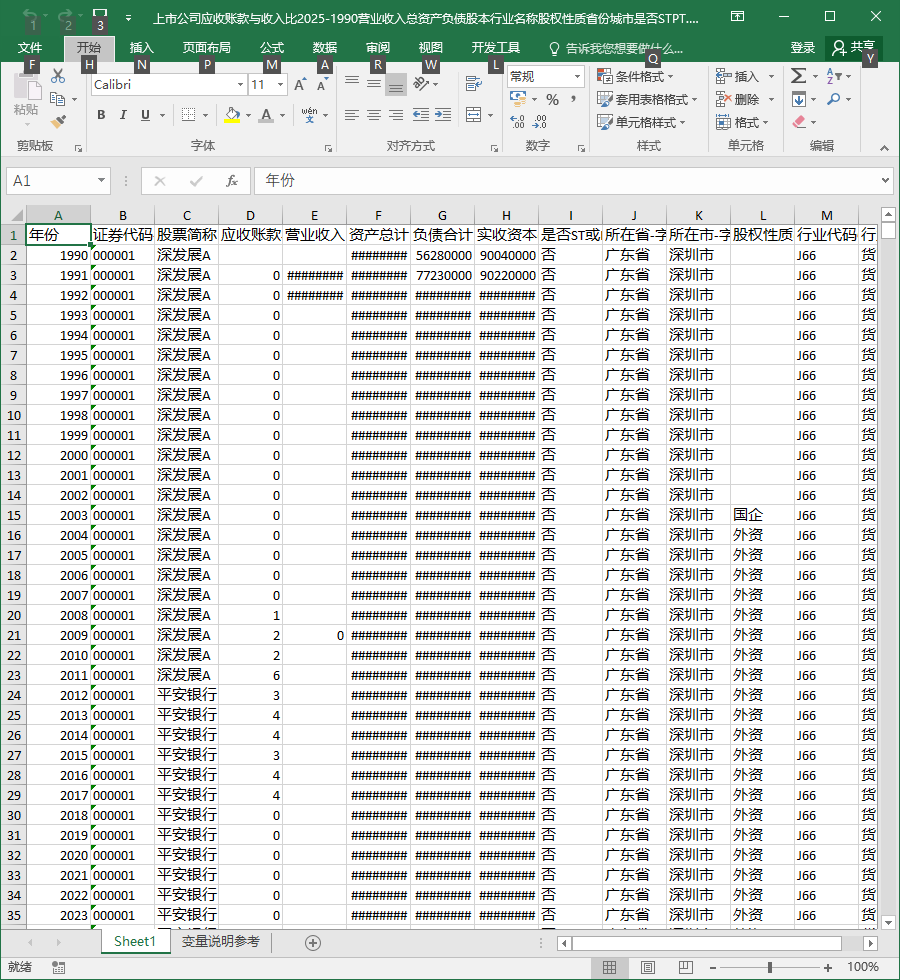The width and height of the screenshot is (900, 980).
Task: Click the AutoSum sigma icon
Action: (x=798, y=76)
